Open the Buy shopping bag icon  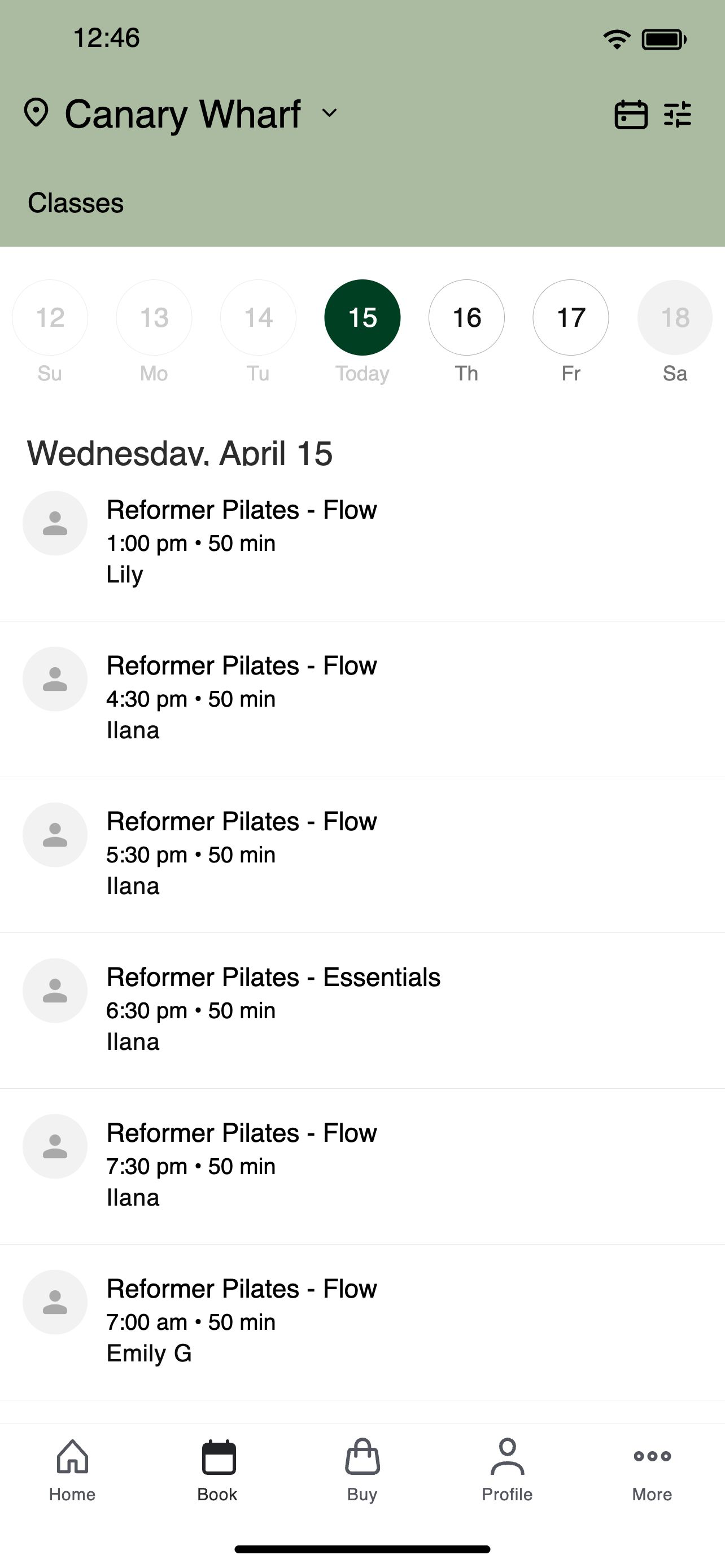click(362, 1456)
